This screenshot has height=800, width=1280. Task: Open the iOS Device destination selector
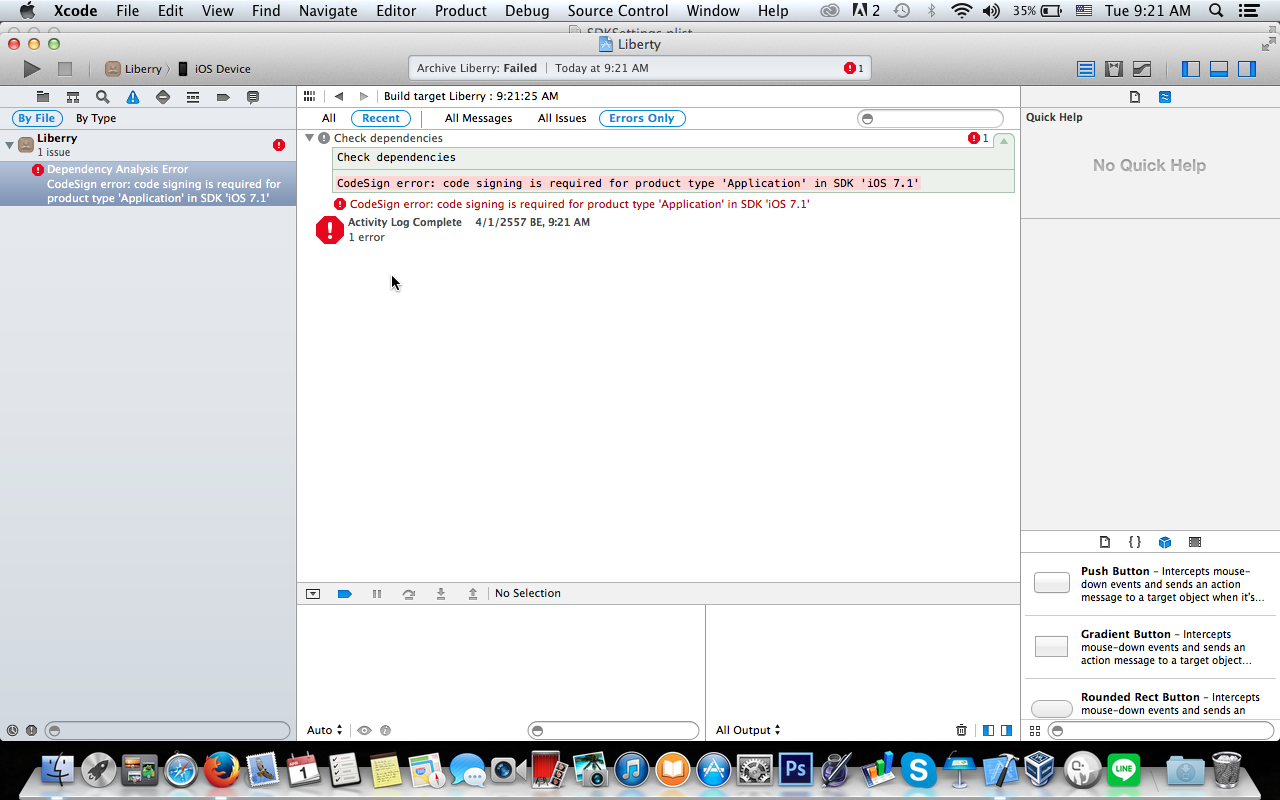[214, 69]
